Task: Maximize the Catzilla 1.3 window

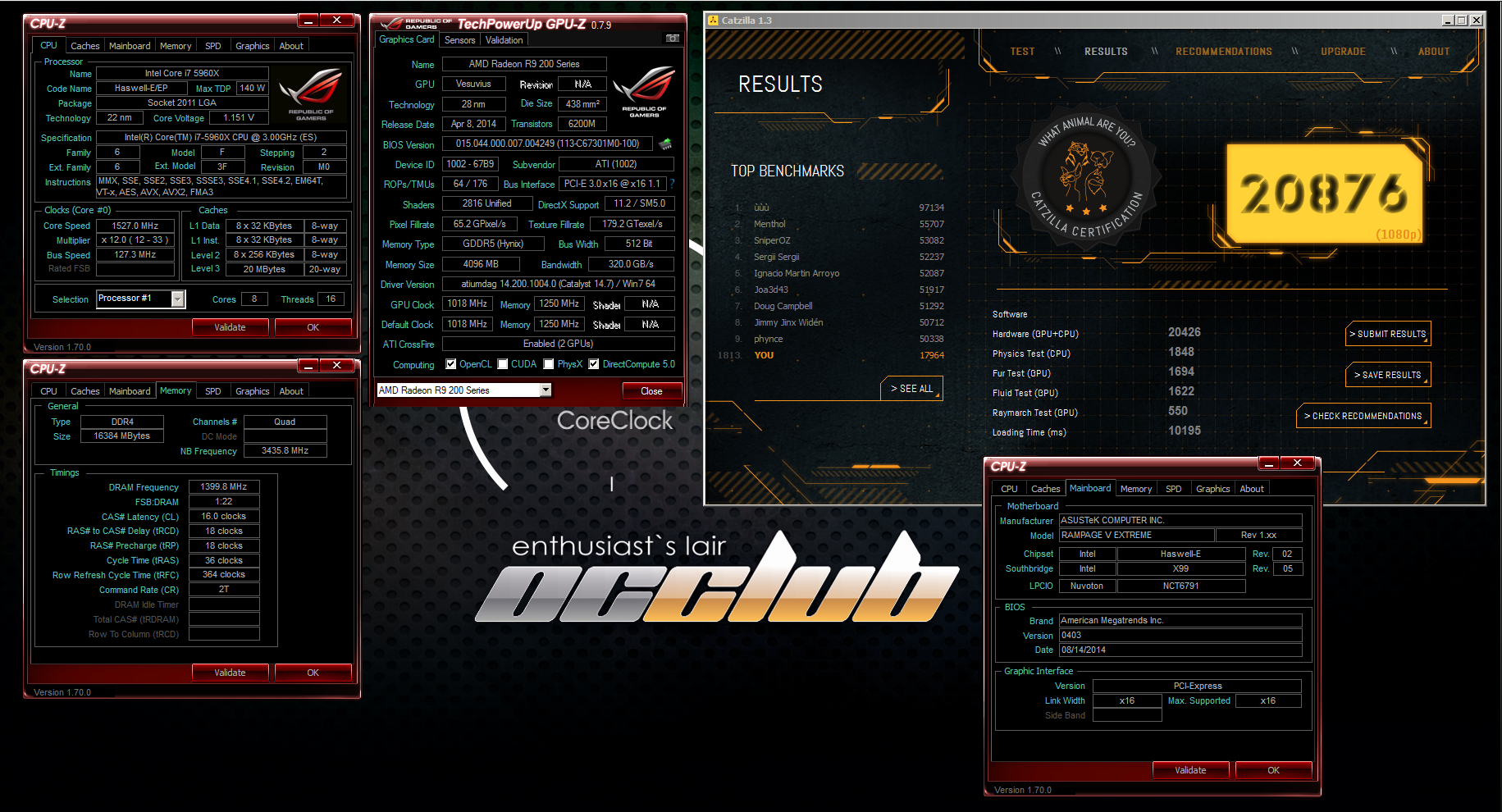Action: pos(1462,21)
